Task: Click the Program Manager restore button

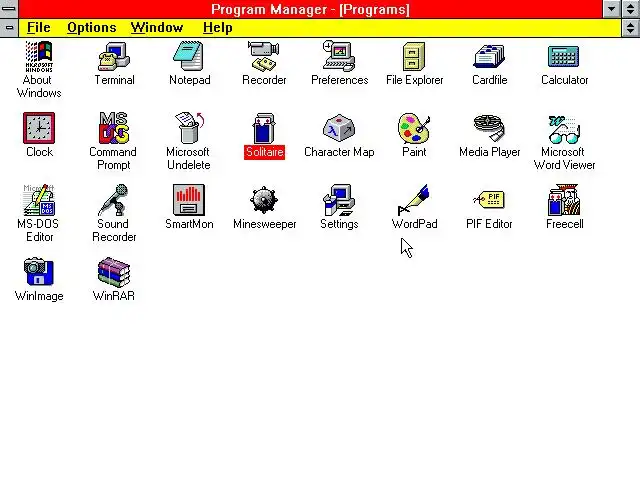Action: [631, 9]
